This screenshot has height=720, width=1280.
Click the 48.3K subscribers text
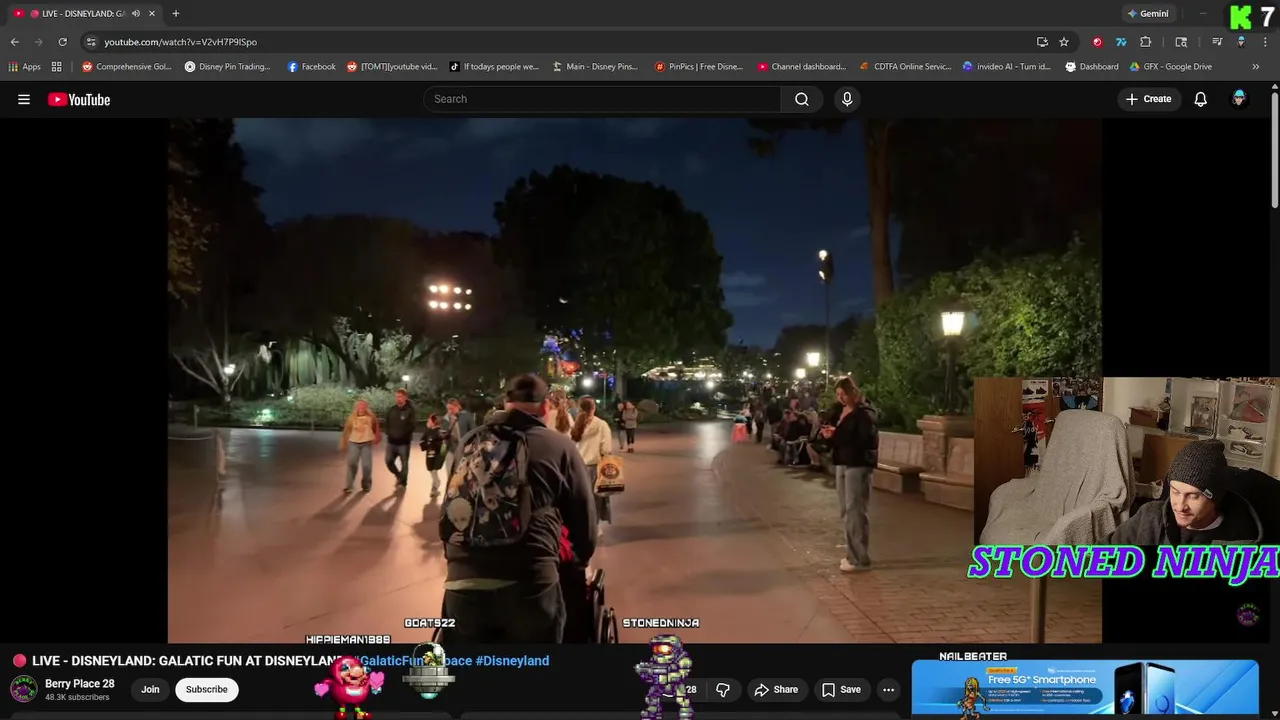(77, 698)
